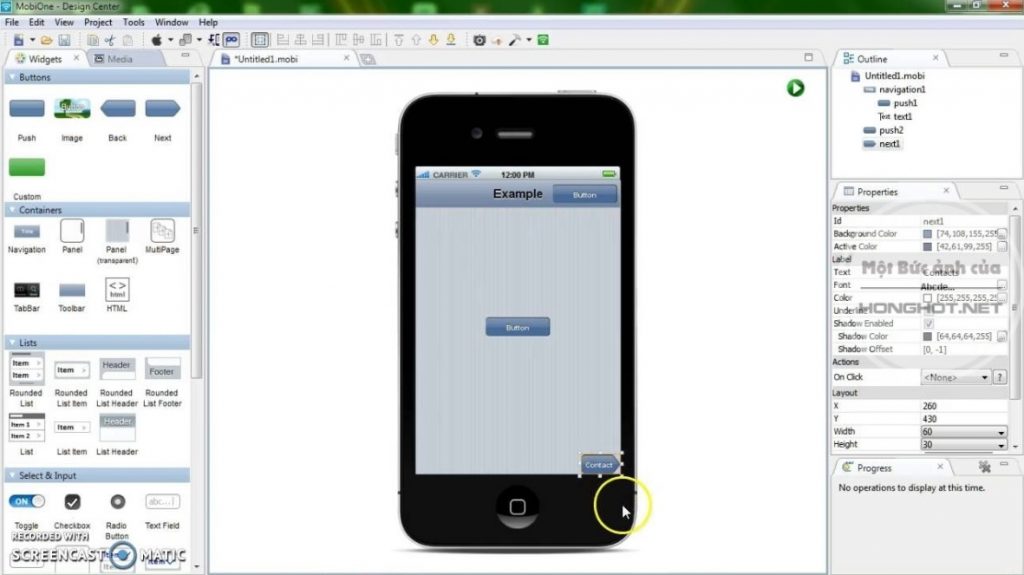This screenshot has width=1024, height=575.
Task: Click the Contact next button on canvas
Action: (600, 465)
